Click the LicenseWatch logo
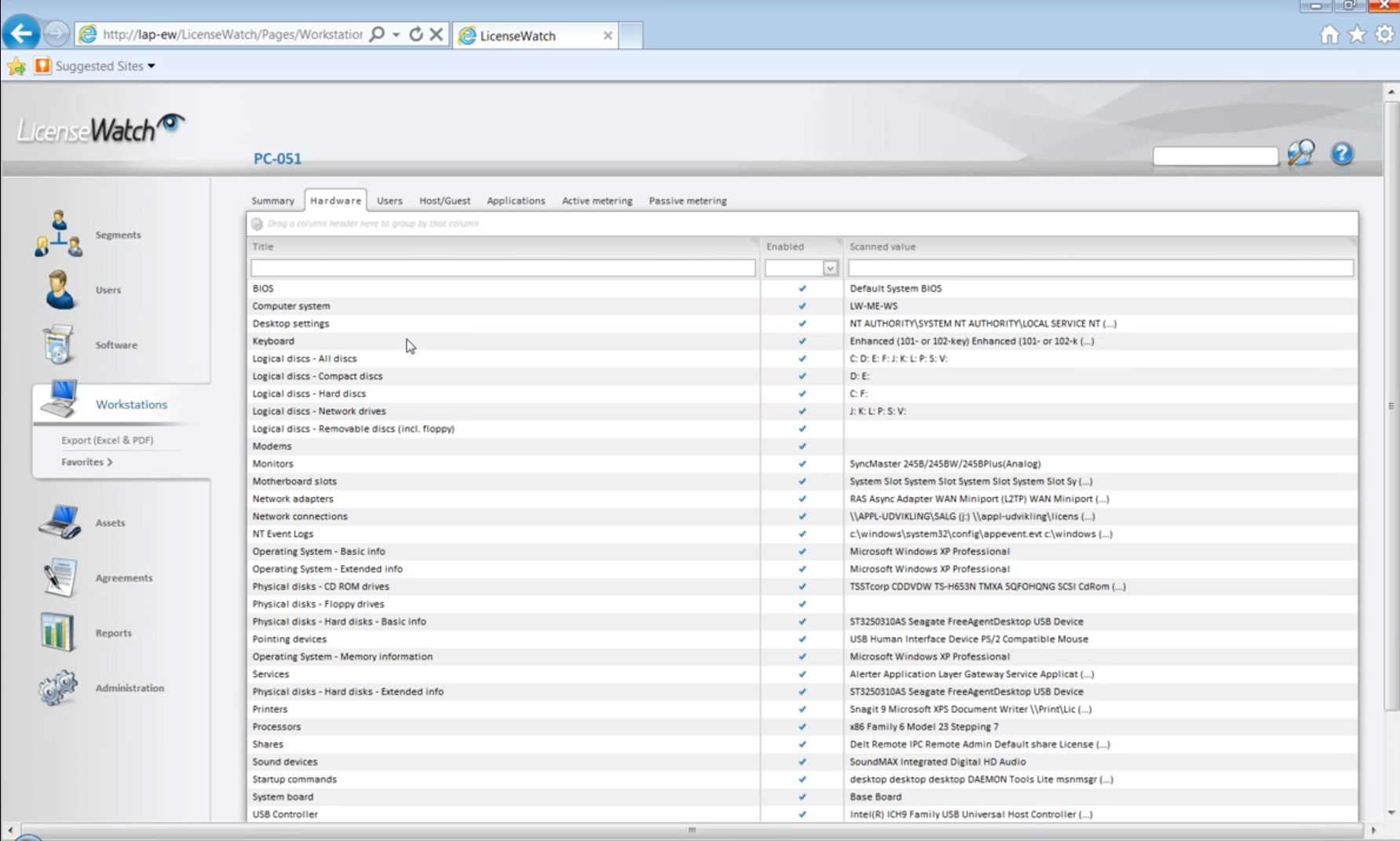 101,128
